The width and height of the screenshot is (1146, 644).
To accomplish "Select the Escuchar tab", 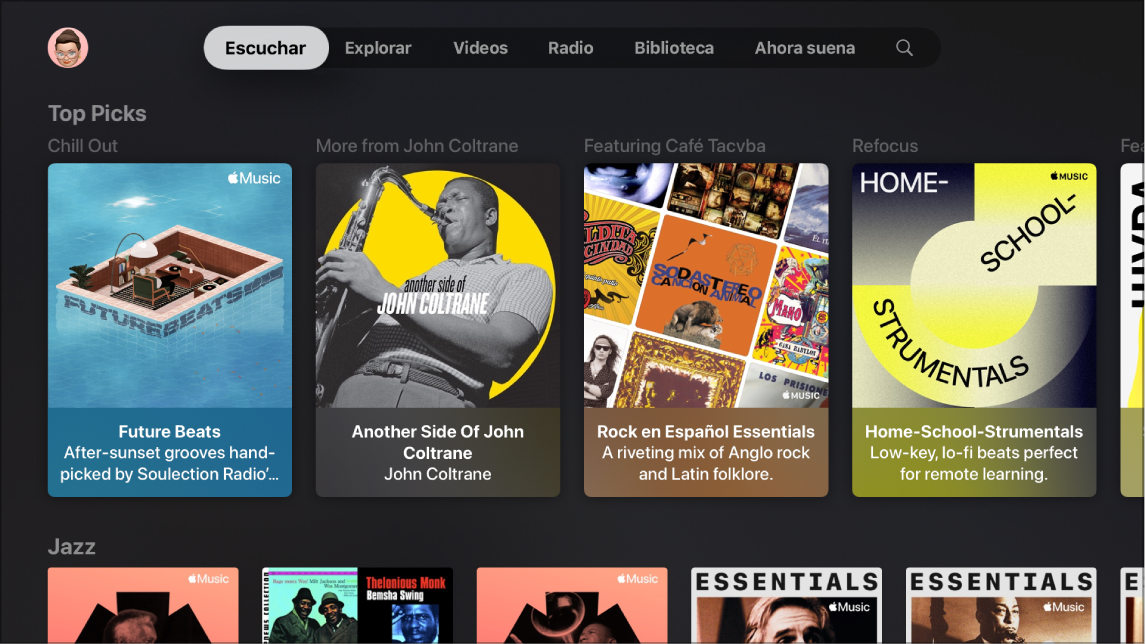I will (265, 47).
